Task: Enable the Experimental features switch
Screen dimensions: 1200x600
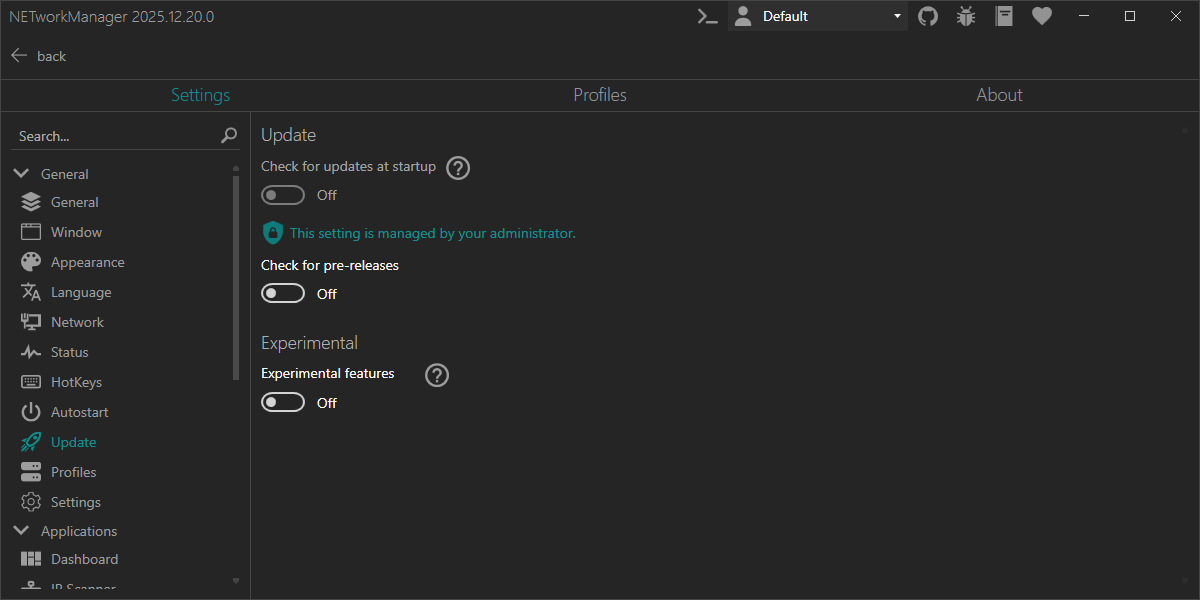Action: click(x=283, y=403)
